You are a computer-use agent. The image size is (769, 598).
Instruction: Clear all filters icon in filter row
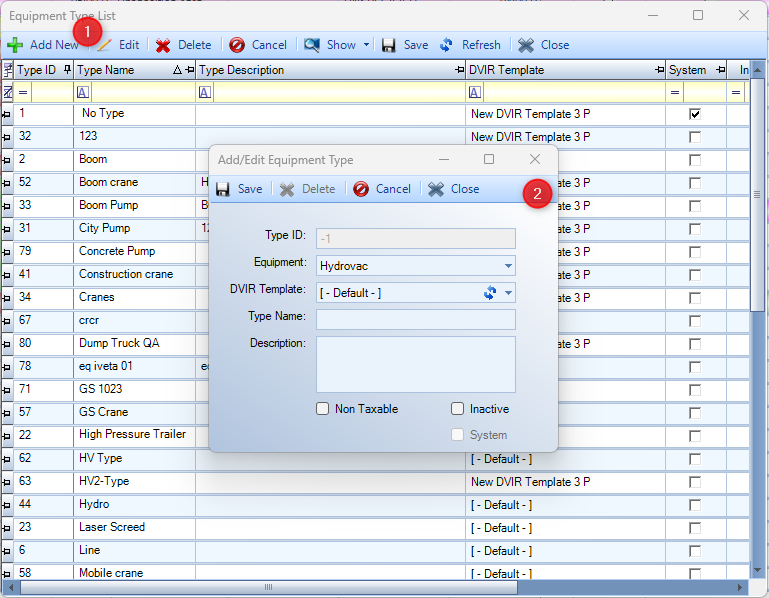[7, 92]
